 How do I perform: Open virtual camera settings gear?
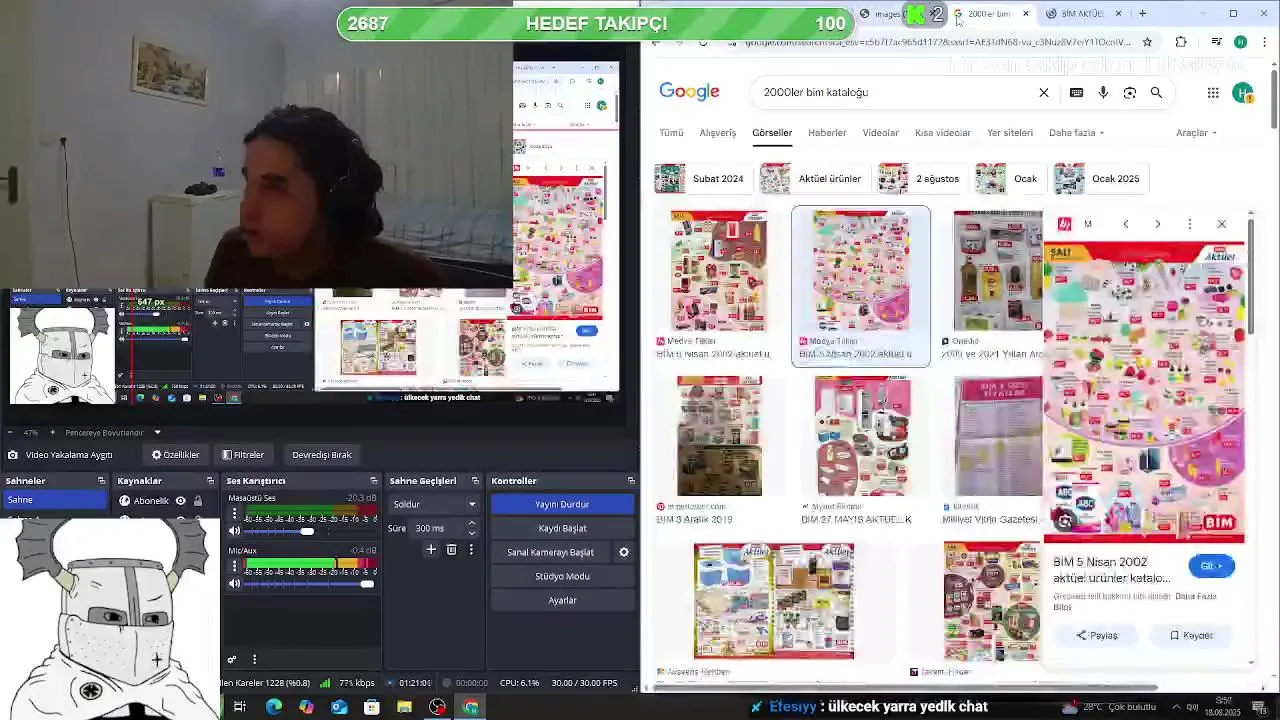[624, 552]
